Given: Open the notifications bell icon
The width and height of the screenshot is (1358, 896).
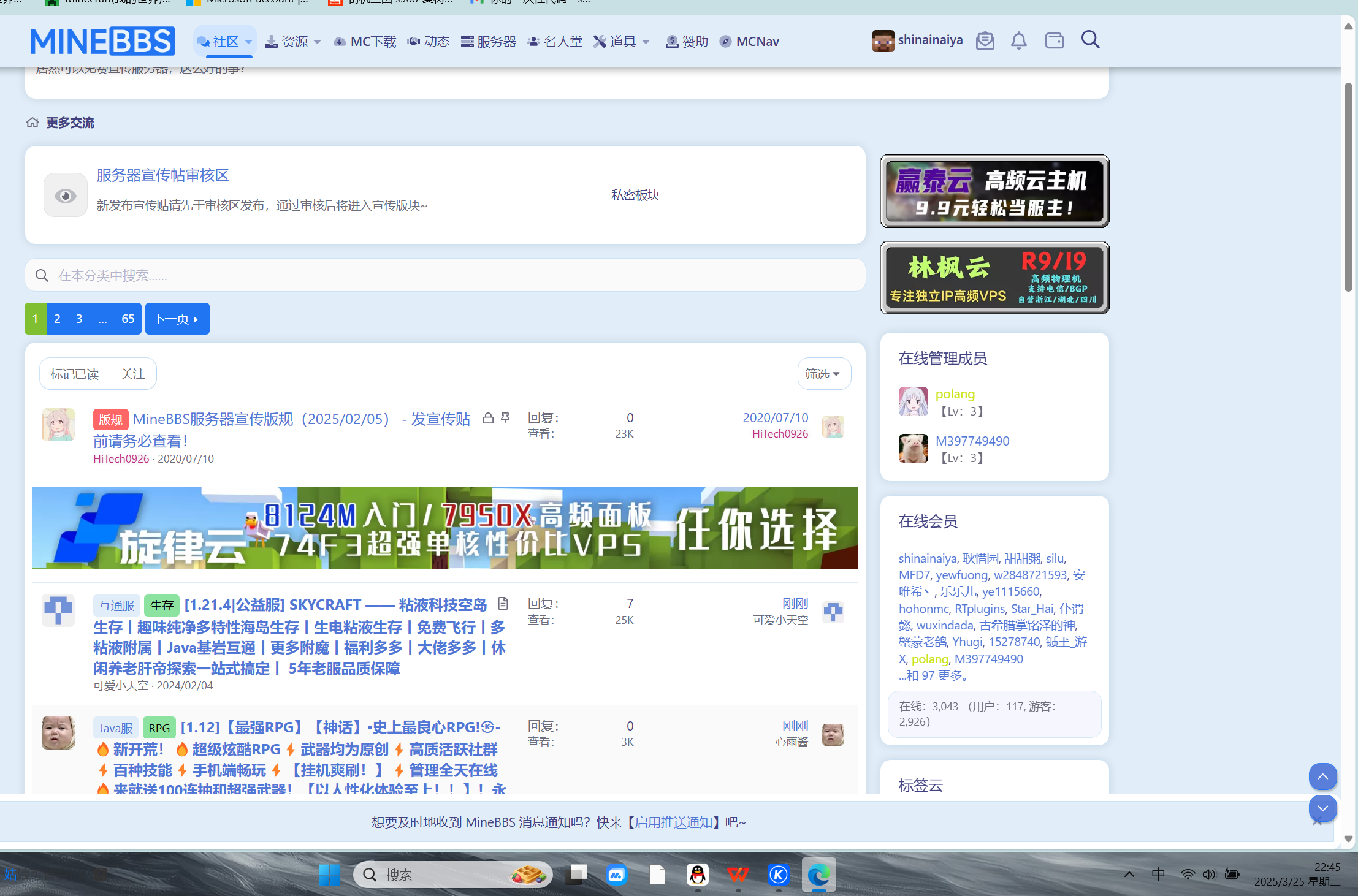Looking at the screenshot, I should 1018,41.
